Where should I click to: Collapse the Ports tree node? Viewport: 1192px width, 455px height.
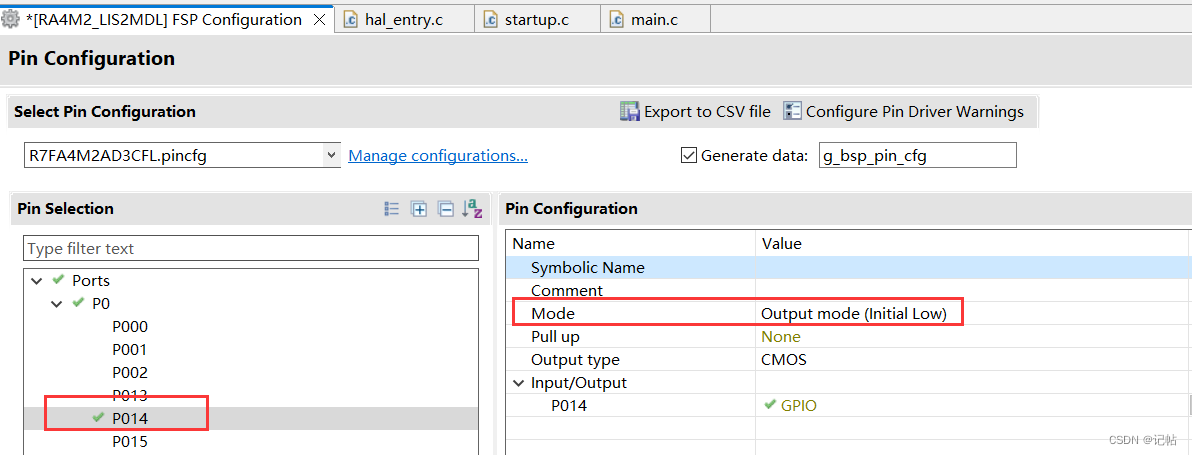(37, 281)
